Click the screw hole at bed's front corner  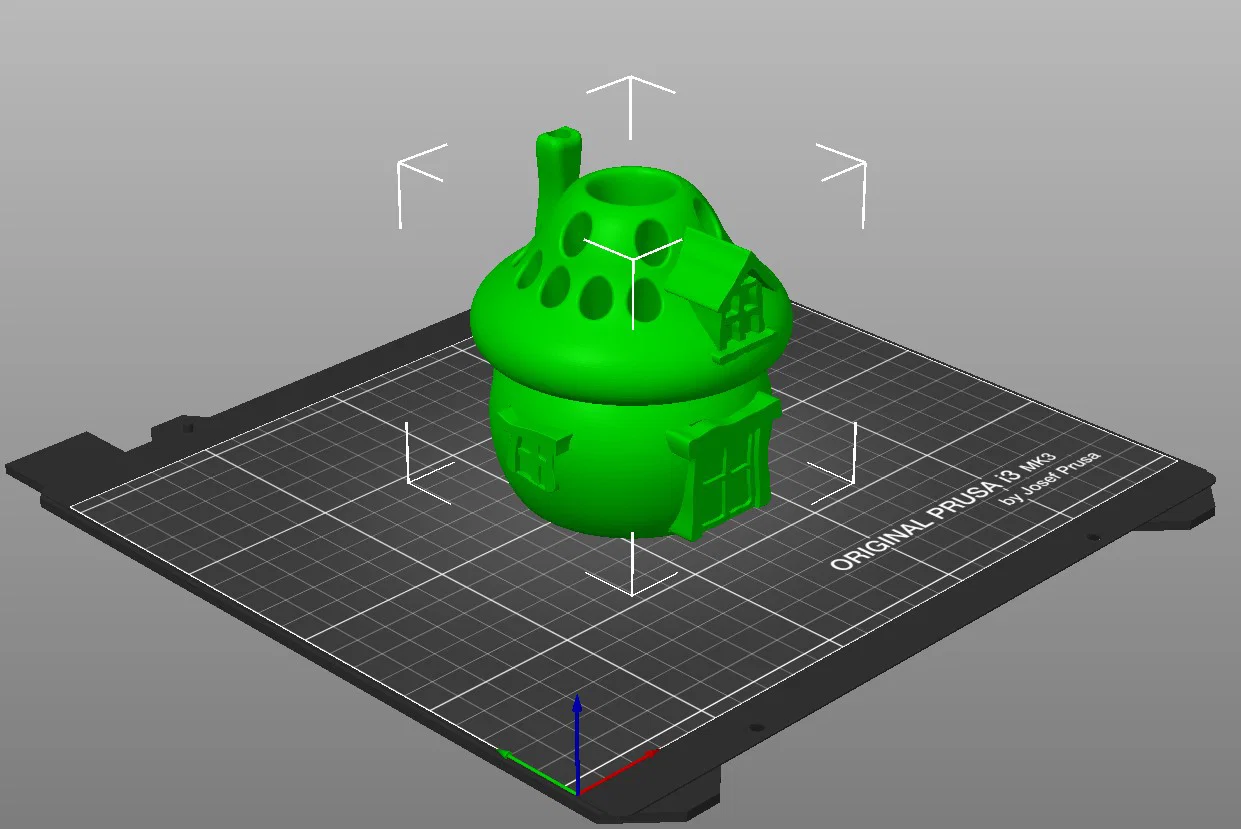click(755, 727)
